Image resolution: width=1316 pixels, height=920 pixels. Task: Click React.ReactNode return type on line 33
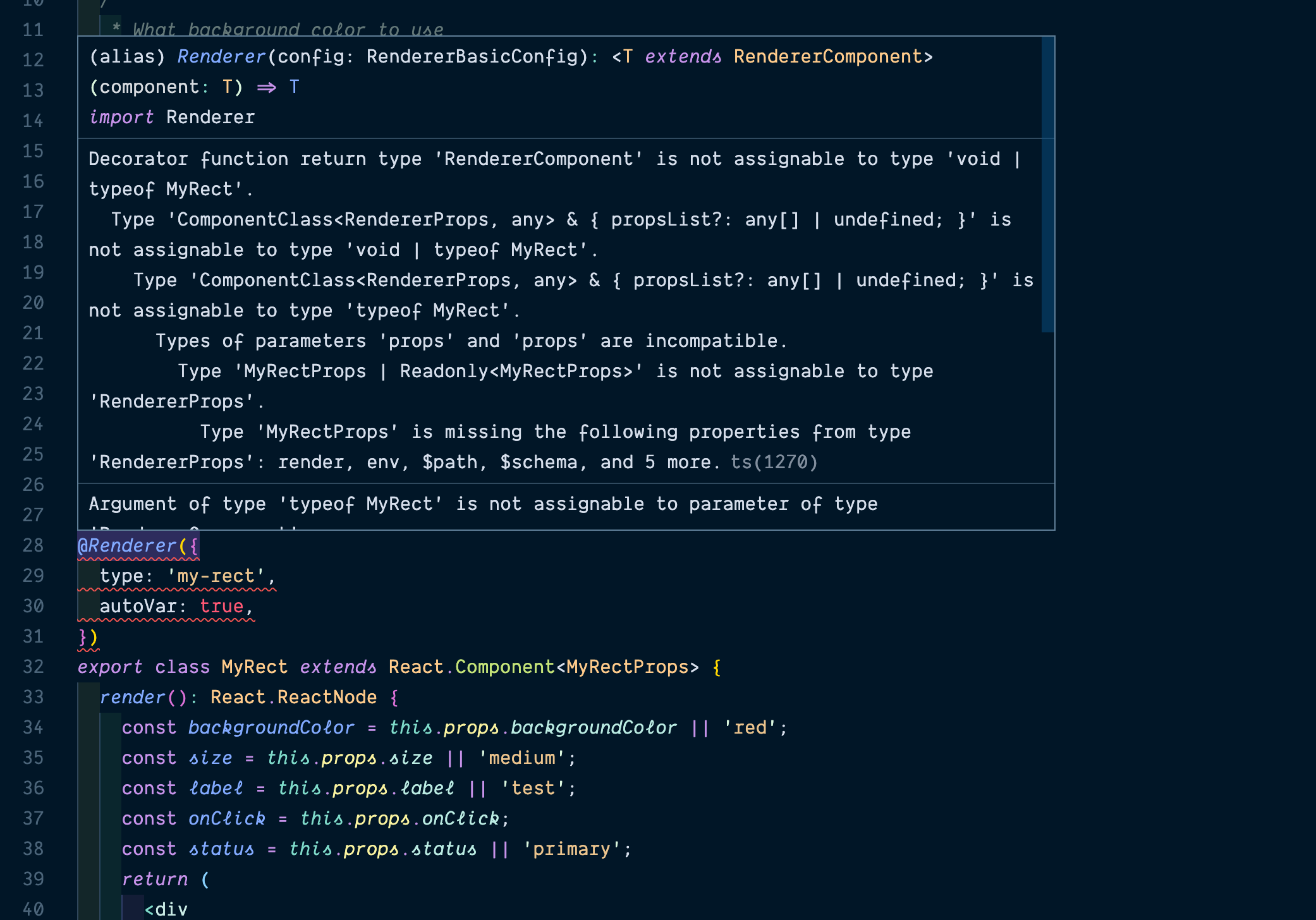[x=293, y=698]
